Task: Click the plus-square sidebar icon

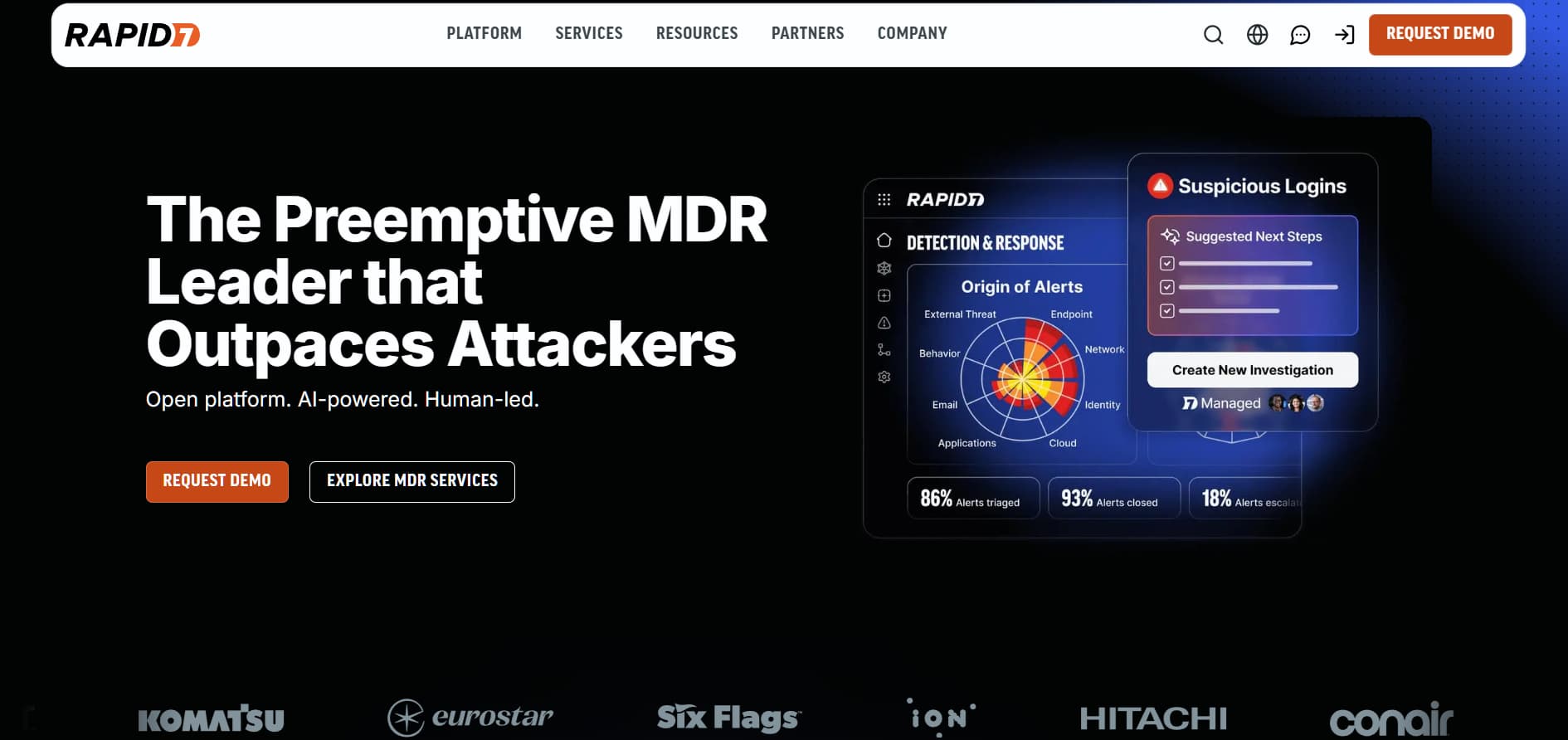Action: coord(884,295)
